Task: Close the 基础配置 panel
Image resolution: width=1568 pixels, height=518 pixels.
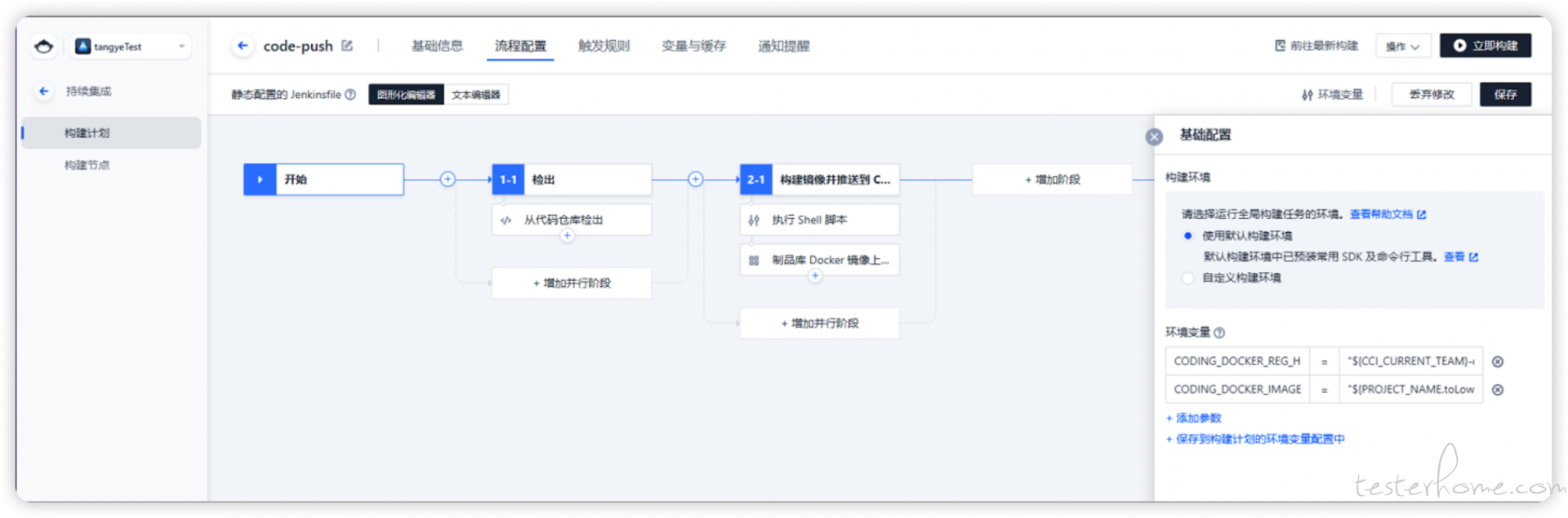Action: click(1154, 136)
